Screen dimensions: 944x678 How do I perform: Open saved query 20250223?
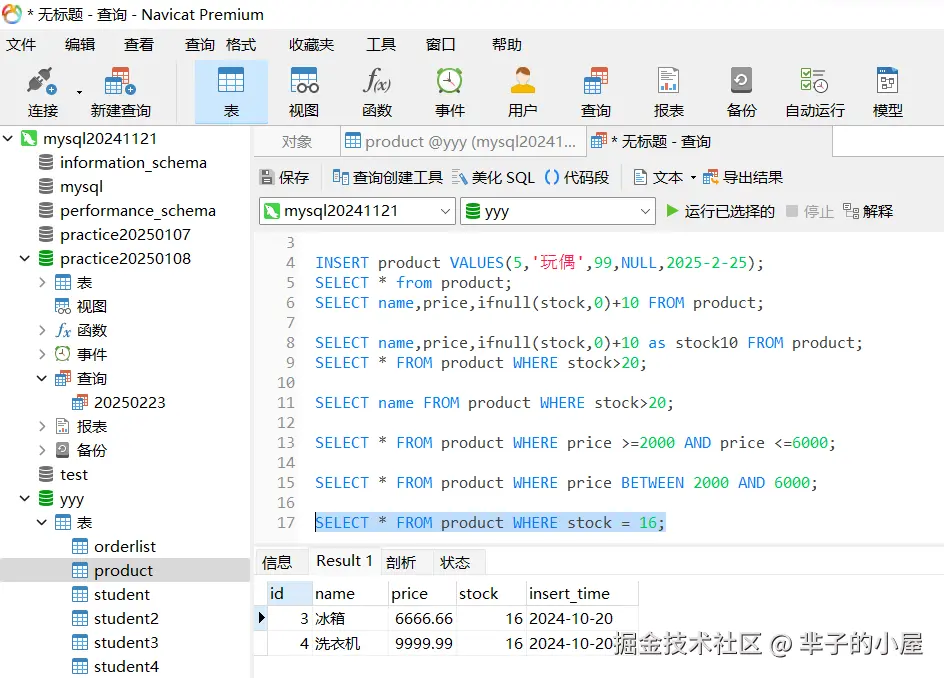tap(129, 403)
